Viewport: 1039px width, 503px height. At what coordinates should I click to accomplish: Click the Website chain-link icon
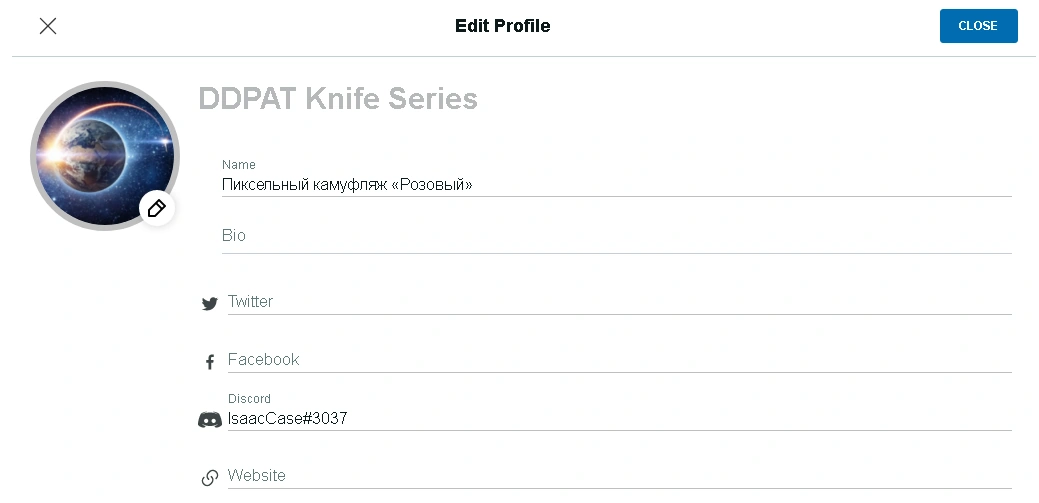[210, 478]
